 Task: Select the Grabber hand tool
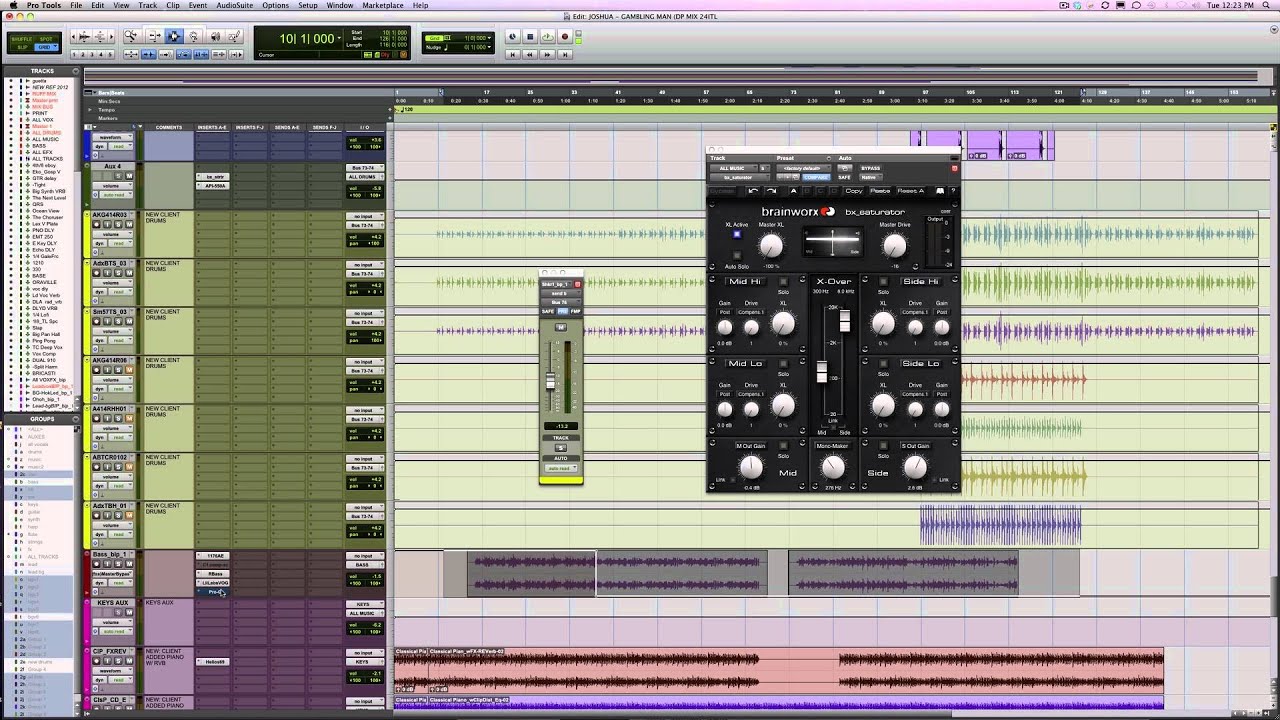pos(194,37)
